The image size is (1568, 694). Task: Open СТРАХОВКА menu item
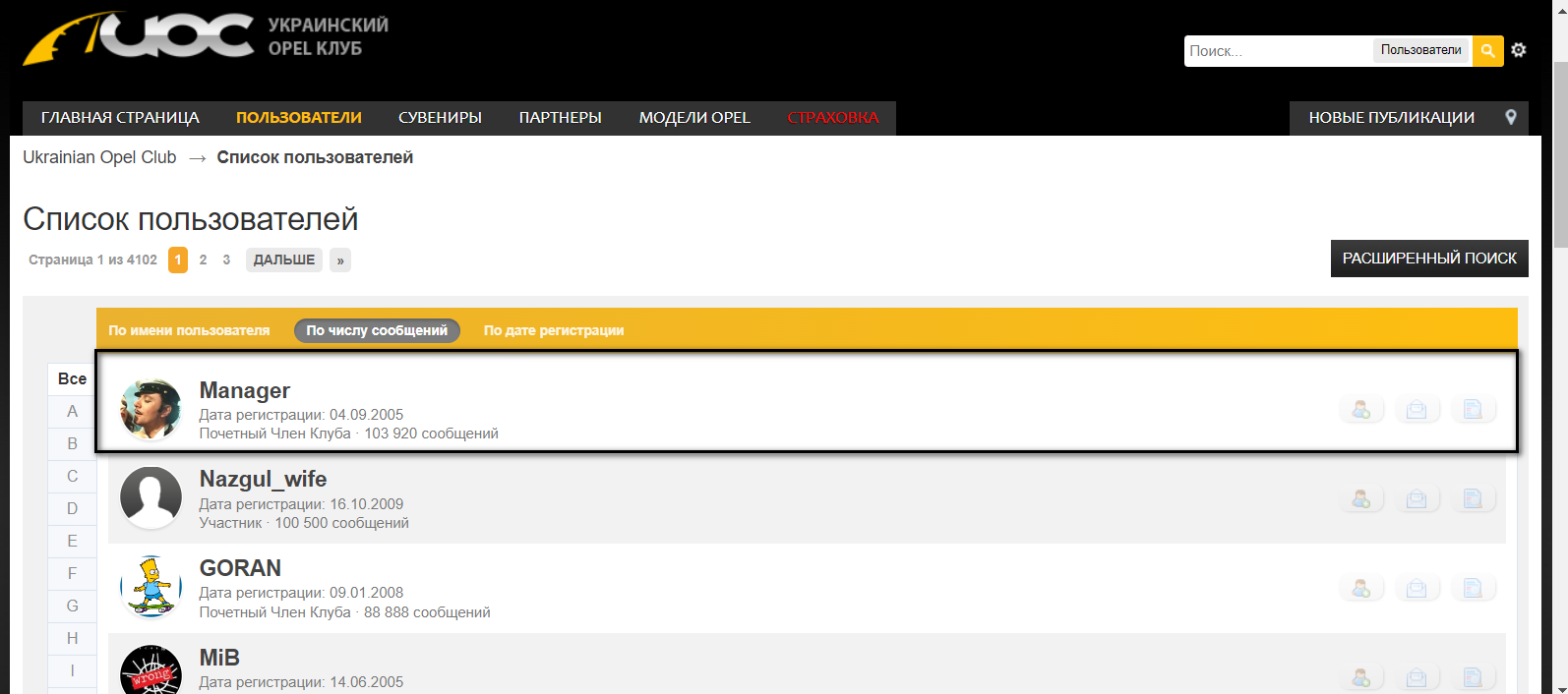[833, 118]
